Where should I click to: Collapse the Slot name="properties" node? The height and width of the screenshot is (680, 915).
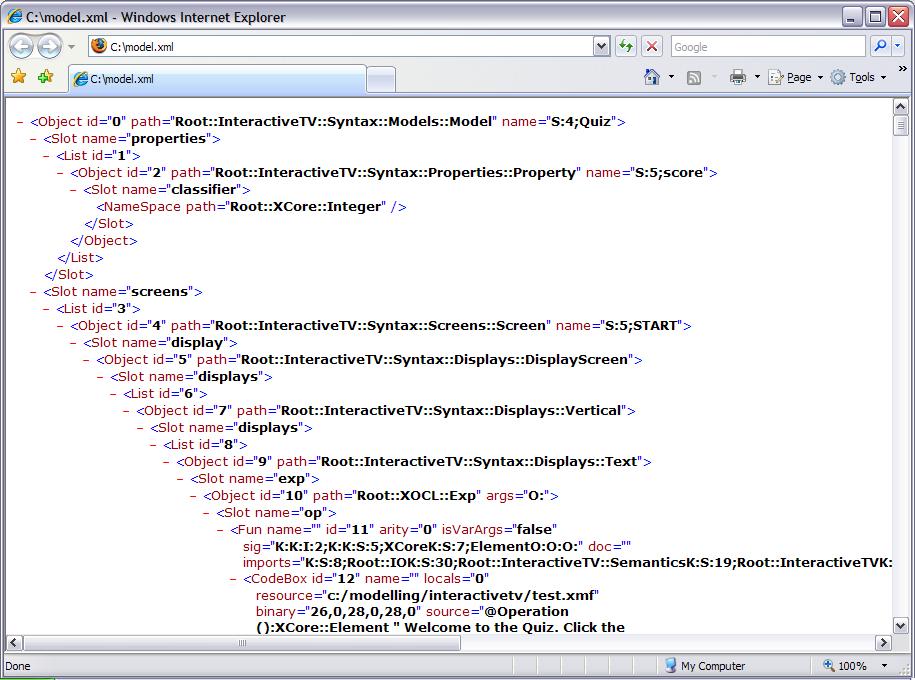click(34, 139)
